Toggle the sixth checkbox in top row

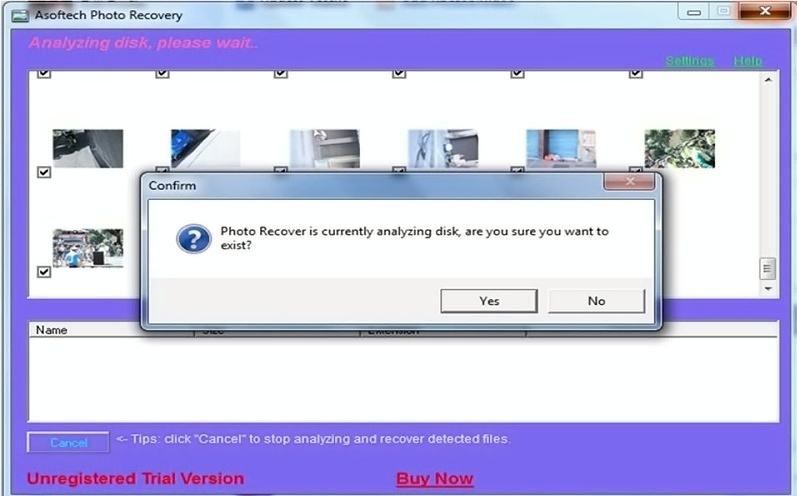click(636, 74)
